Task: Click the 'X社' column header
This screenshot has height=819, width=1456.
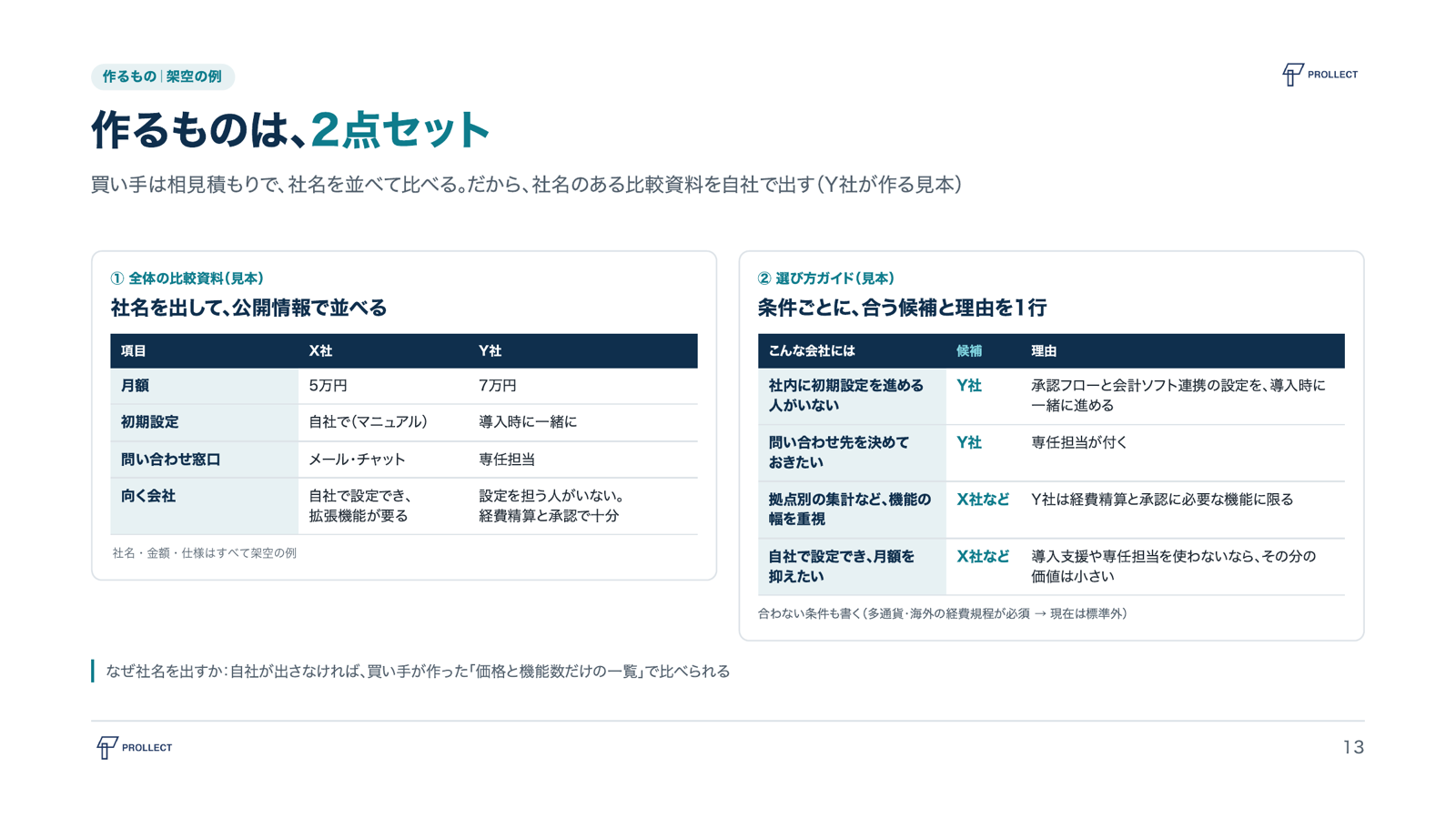Action: tap(320, 351)
